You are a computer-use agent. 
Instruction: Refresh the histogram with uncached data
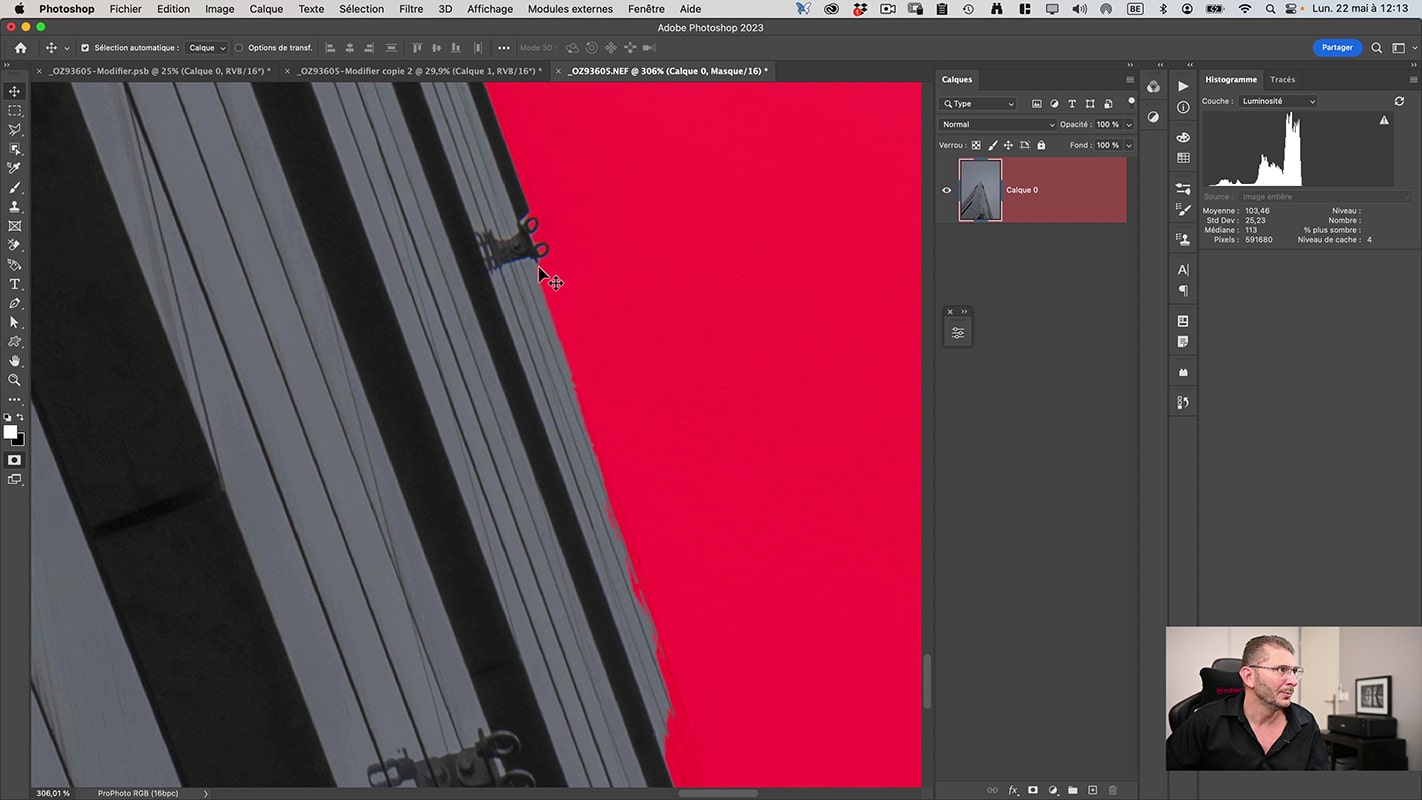[1399, 101]
